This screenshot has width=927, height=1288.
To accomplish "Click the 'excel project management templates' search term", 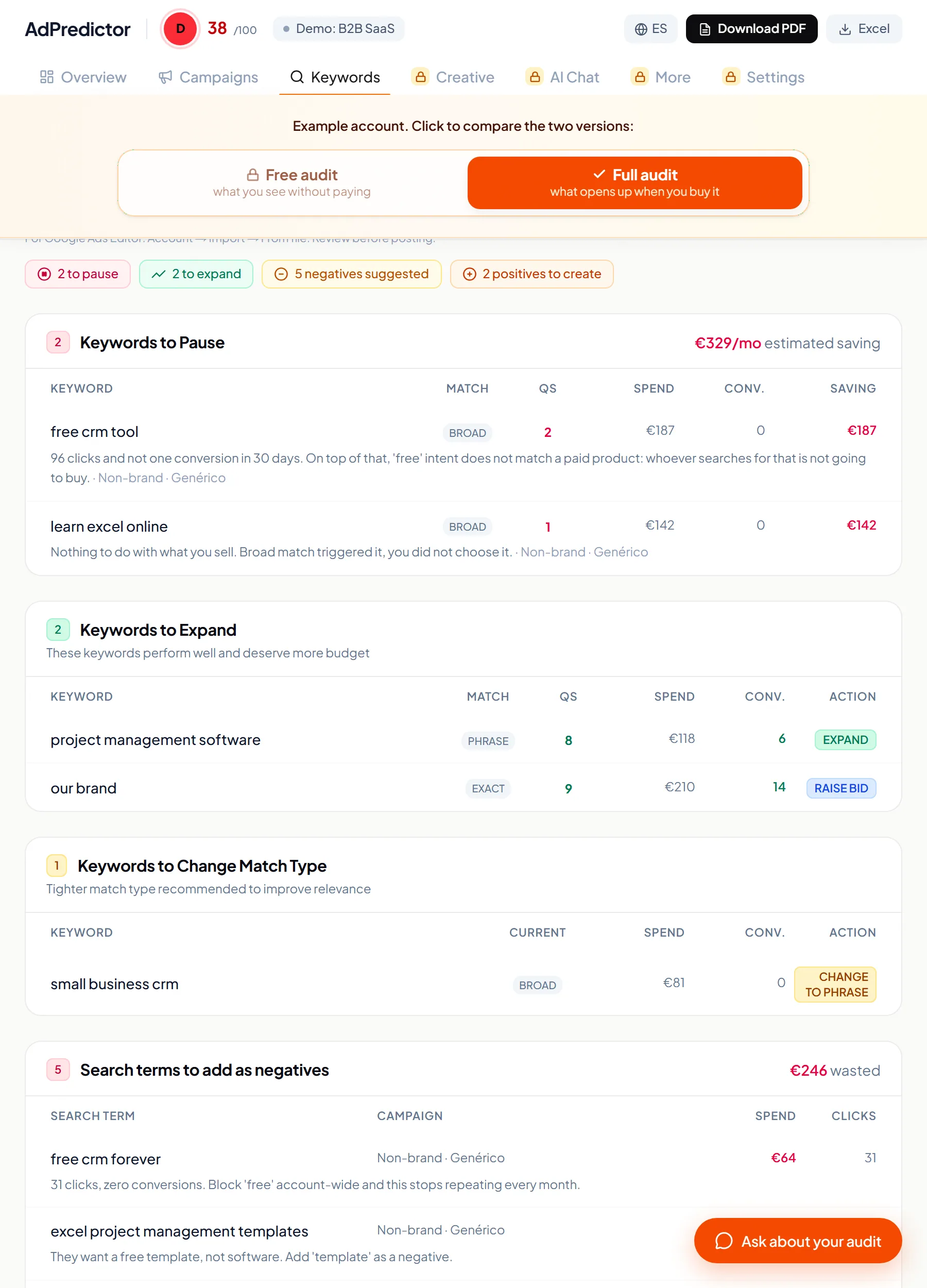I will click(x=179, y=1231).
